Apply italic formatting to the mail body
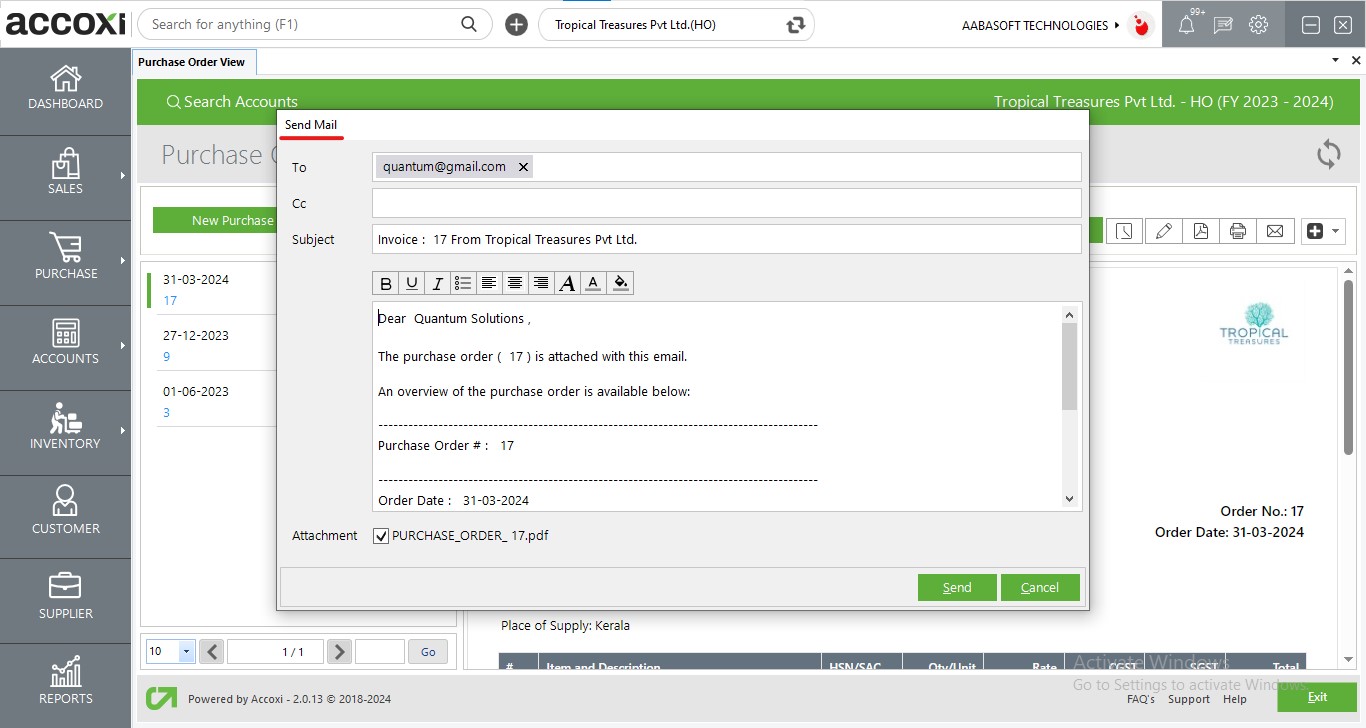 point(437,284)
